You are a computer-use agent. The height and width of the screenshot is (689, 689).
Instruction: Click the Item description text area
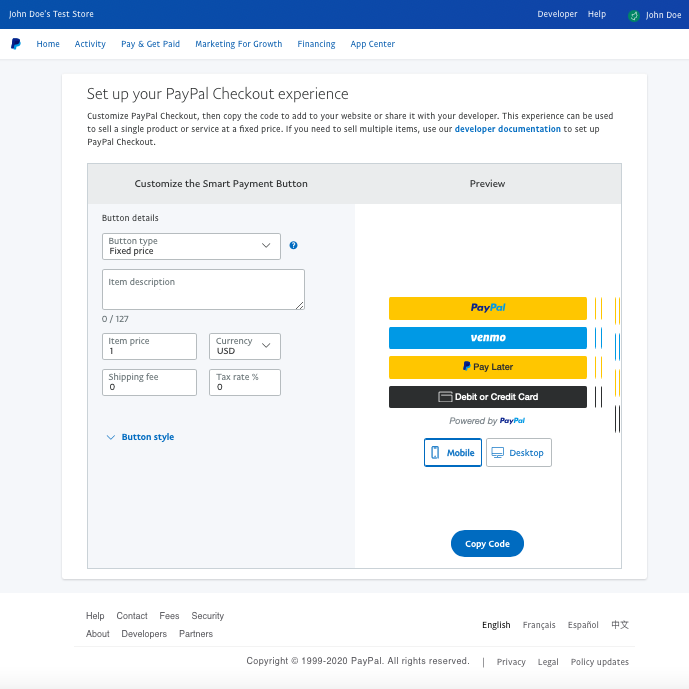click(203, 290)
